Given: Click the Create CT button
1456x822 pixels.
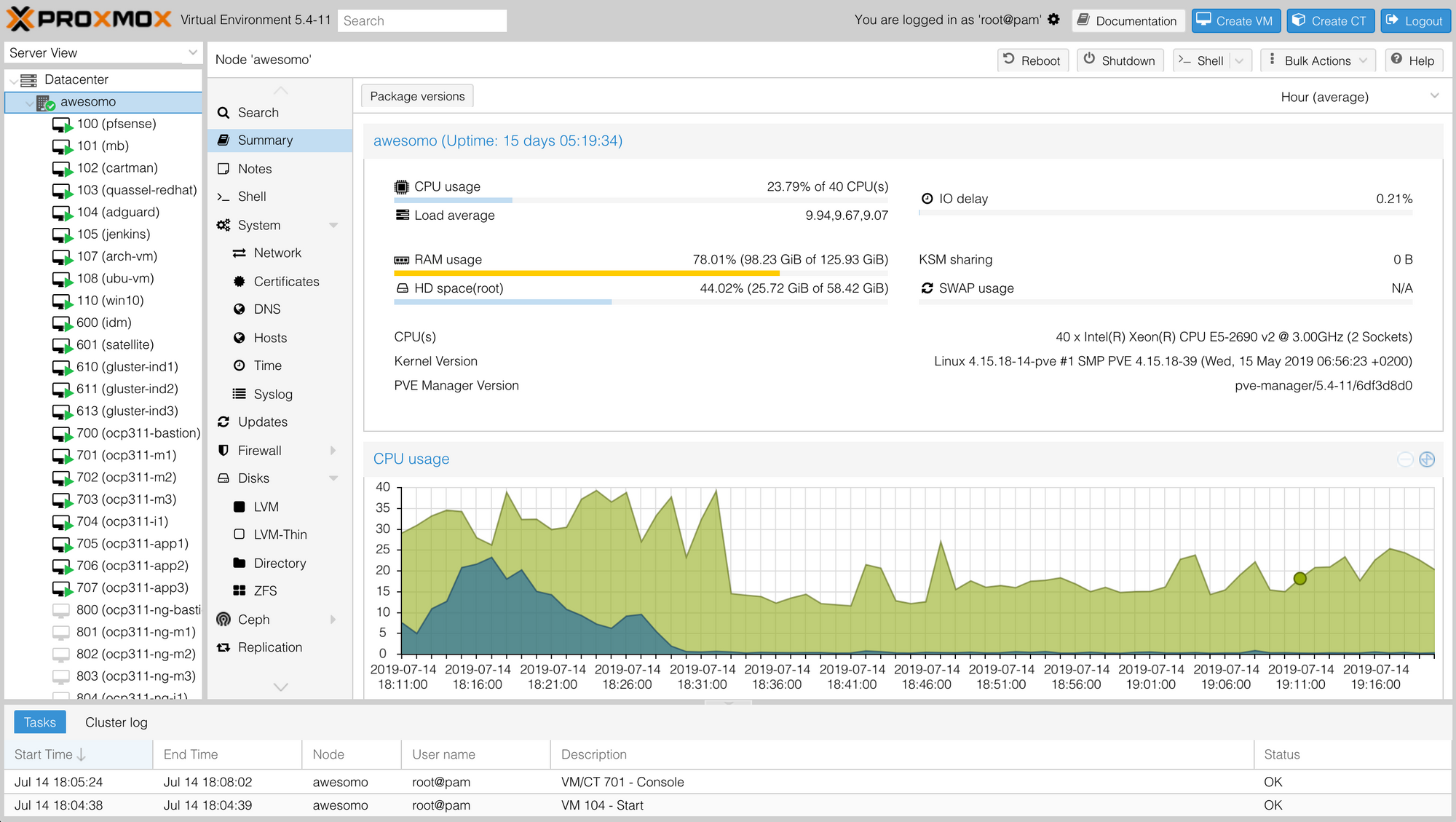Looking at the screenshot, I should pyautogui.click(x=1329, y=20).
